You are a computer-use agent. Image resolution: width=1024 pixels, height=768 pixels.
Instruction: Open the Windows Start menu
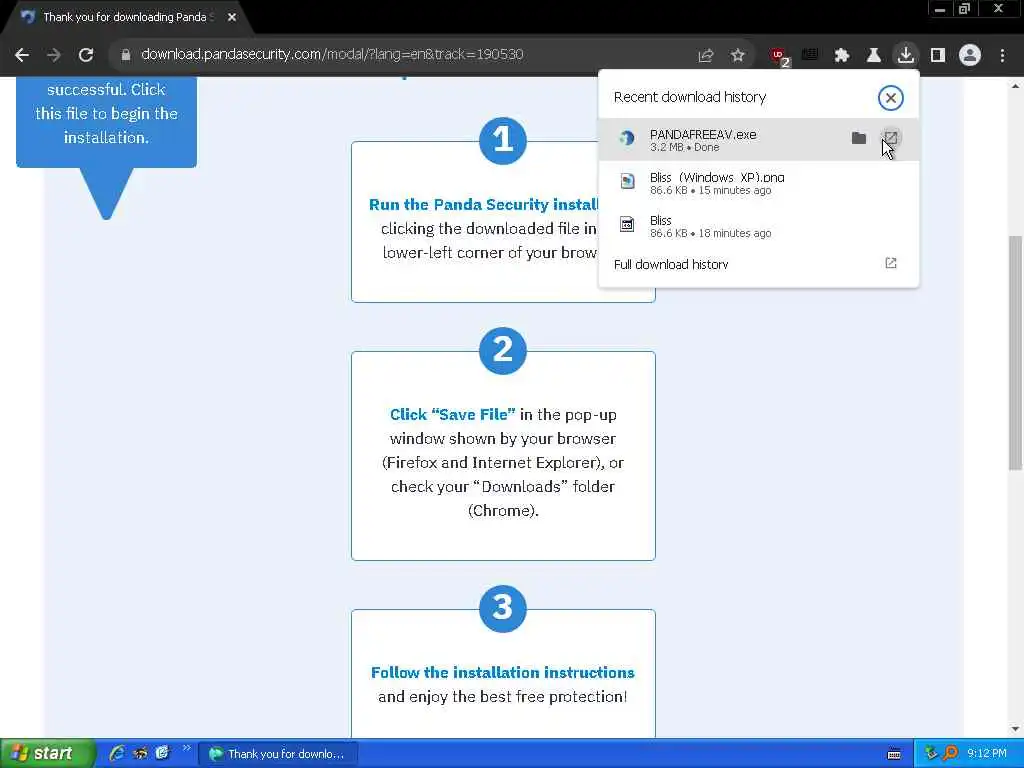[x=47, y=754]
